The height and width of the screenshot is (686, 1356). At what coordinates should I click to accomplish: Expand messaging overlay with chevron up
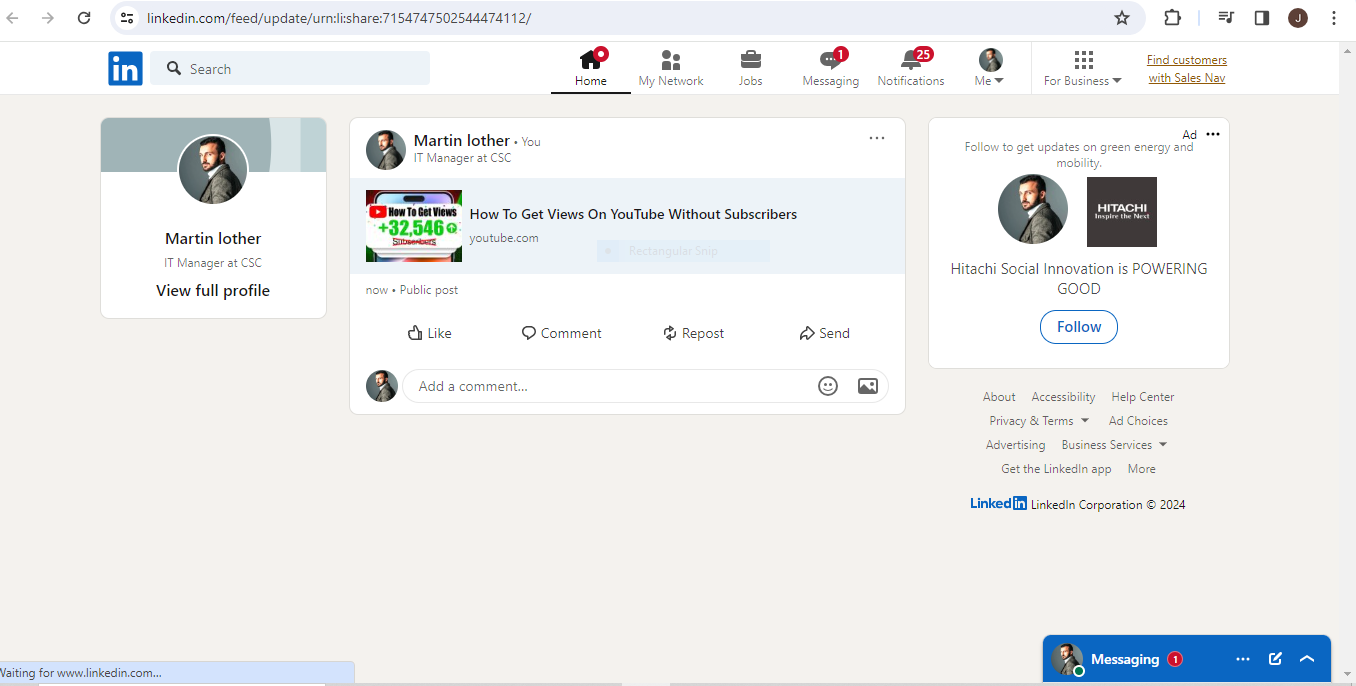[1307, 659]
